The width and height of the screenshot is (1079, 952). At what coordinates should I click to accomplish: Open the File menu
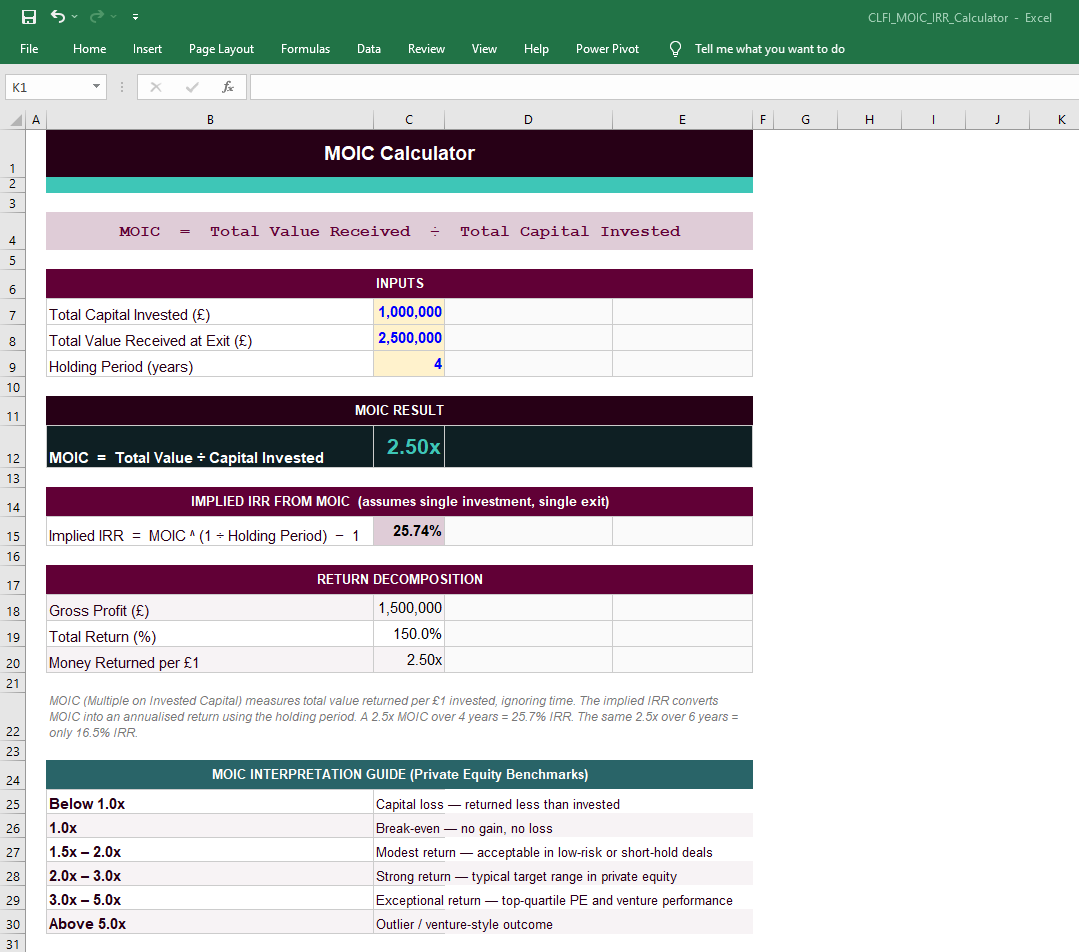point(29,48)
